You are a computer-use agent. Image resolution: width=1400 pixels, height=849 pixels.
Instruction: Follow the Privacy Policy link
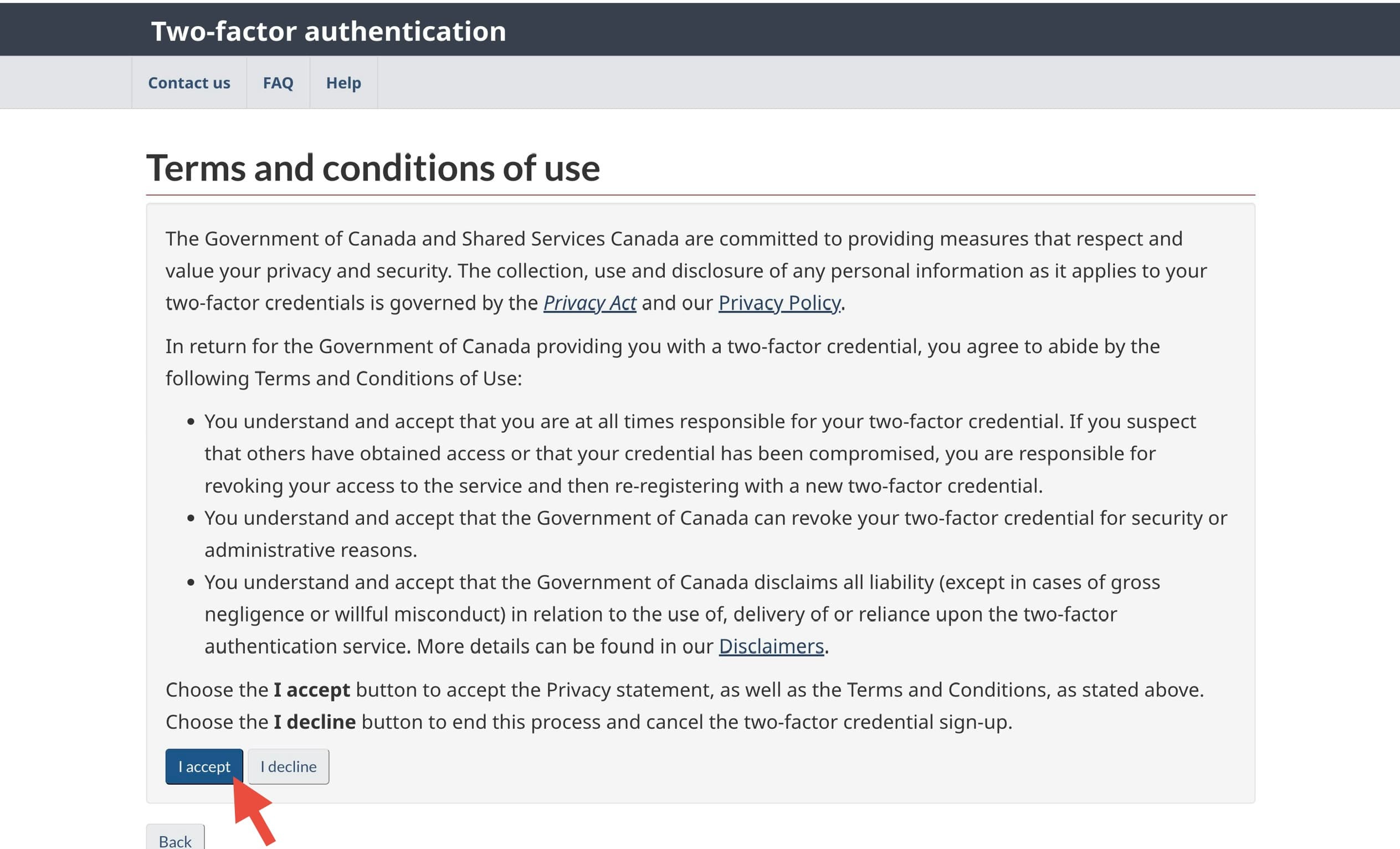(779, 303)
